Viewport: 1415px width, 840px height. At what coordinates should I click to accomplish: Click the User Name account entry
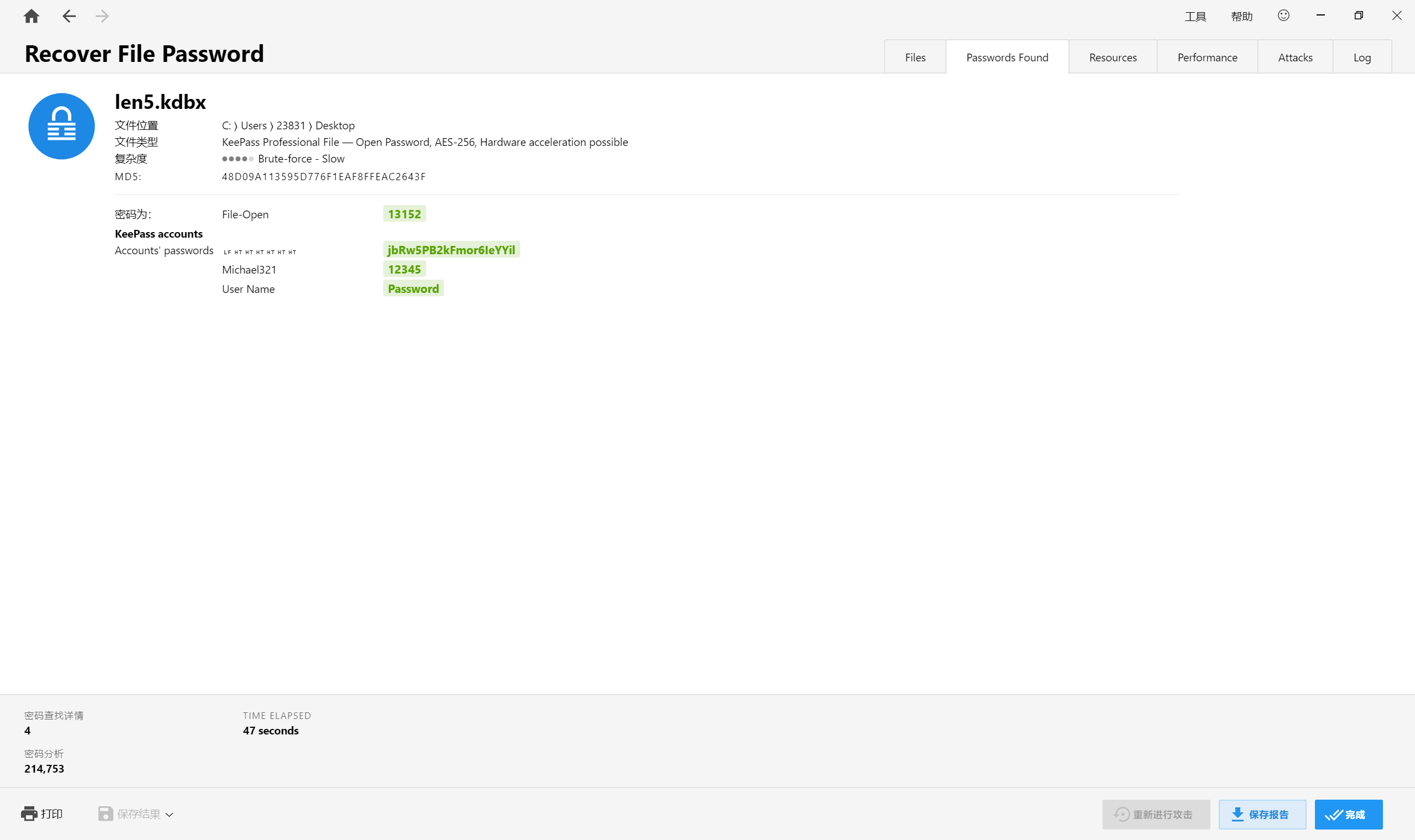[248, 289]
